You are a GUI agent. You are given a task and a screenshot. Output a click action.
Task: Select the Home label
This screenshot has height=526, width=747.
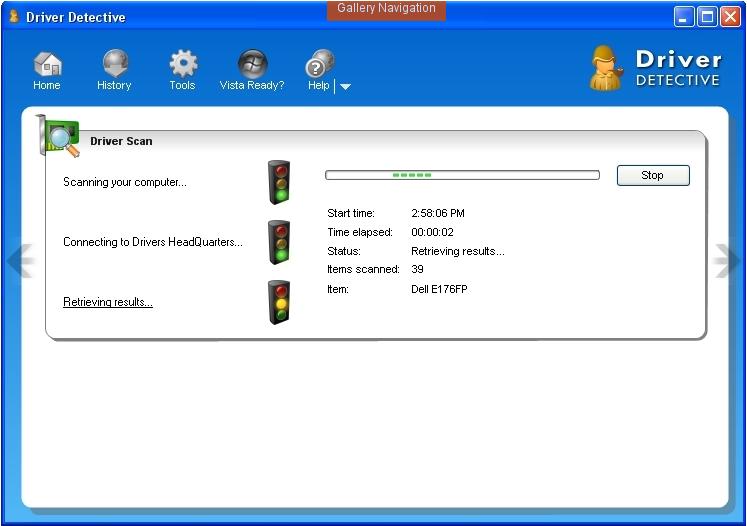tap(47, 85)
